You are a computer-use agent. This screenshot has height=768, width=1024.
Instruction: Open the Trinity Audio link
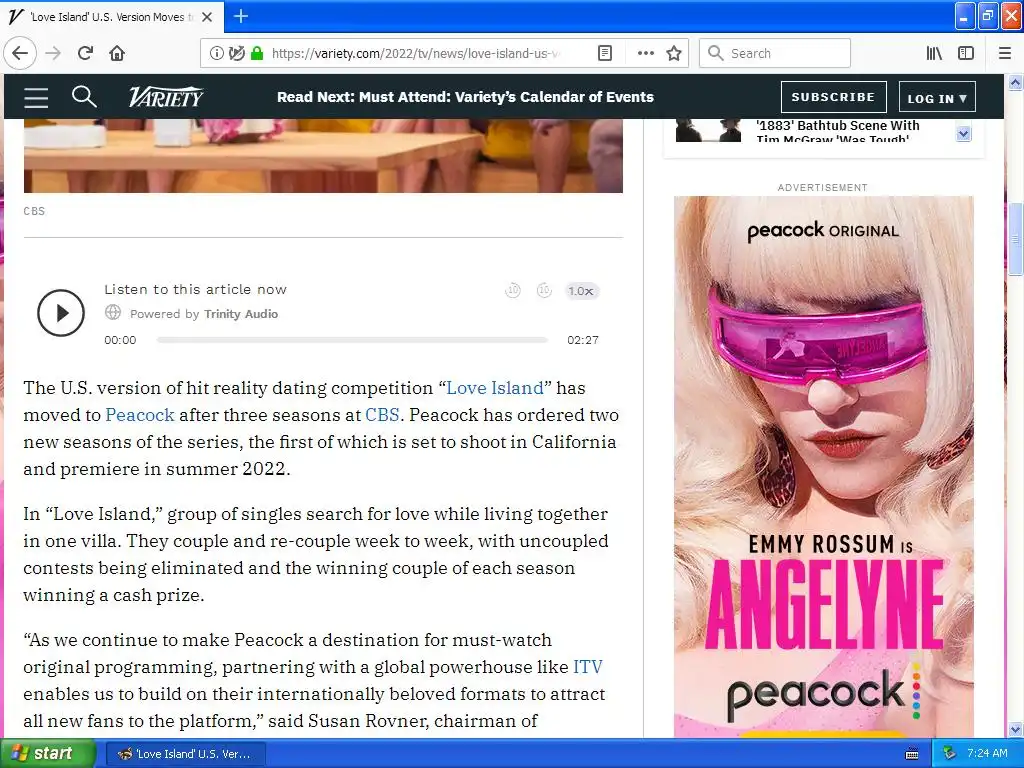pyautogui.click(x=241, y=314)
